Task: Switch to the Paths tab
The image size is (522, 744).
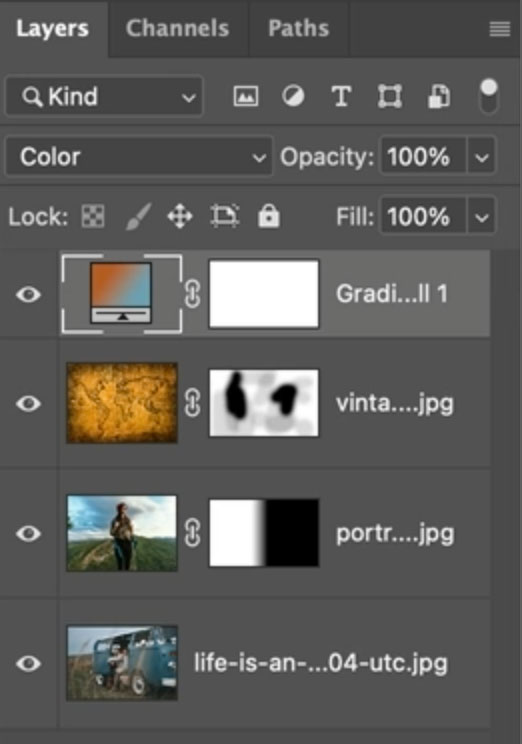Action: pyautogui.click(x=298, y=28)
